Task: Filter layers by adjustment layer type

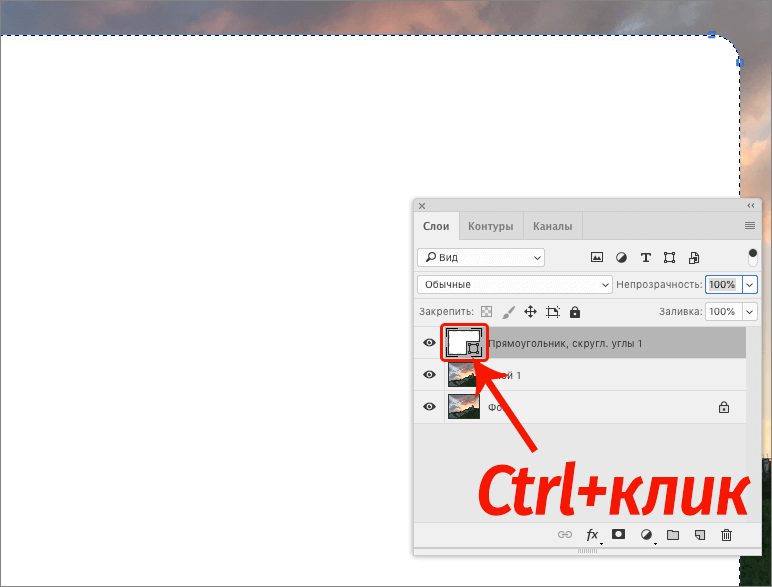Action: 622,257
